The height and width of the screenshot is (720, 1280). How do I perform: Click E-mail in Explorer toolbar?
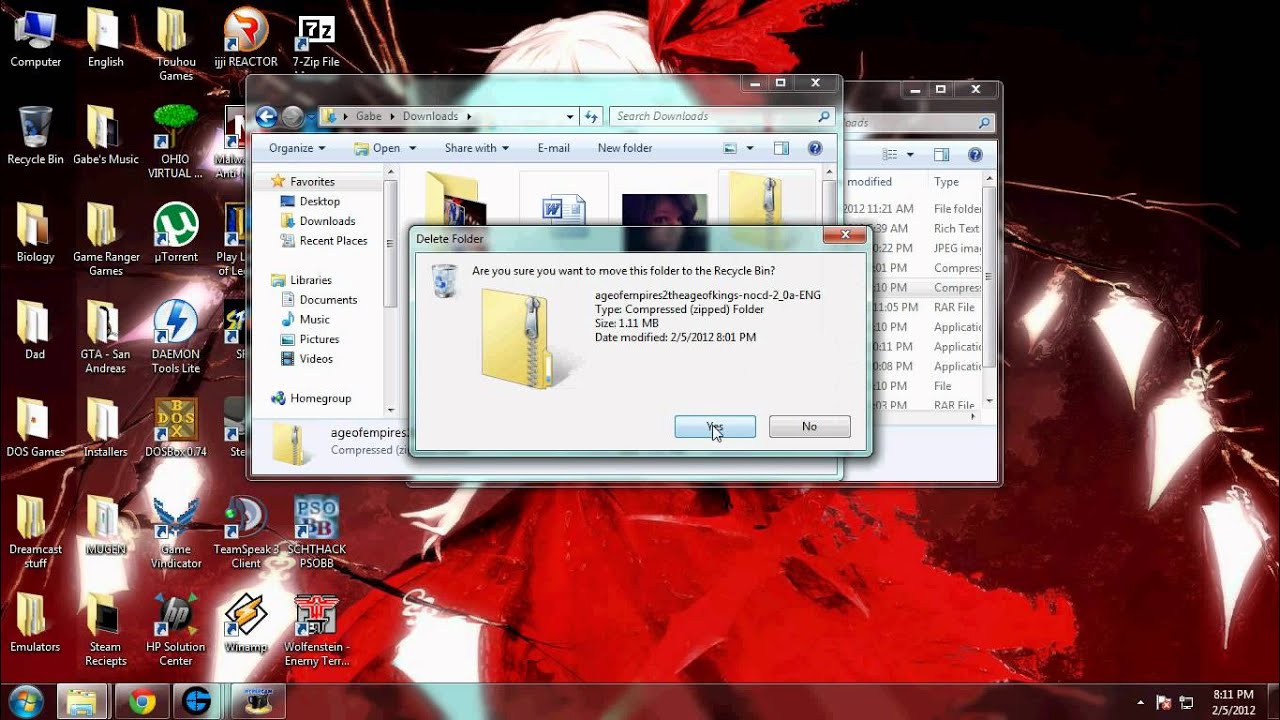click(553, 148)
